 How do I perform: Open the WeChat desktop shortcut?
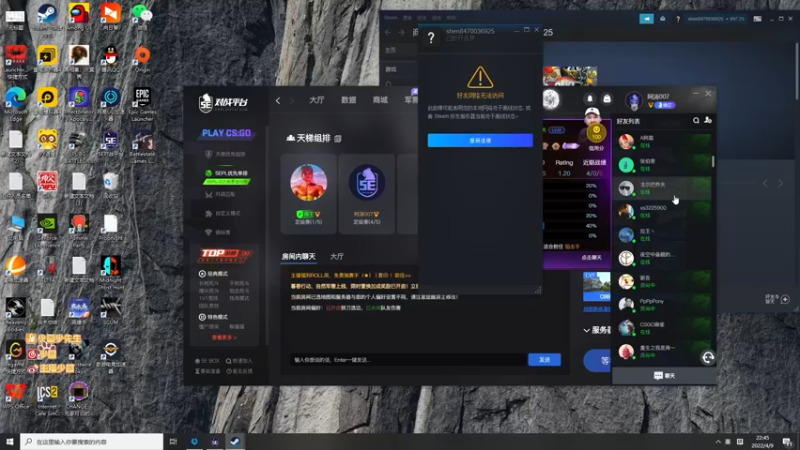142,14
